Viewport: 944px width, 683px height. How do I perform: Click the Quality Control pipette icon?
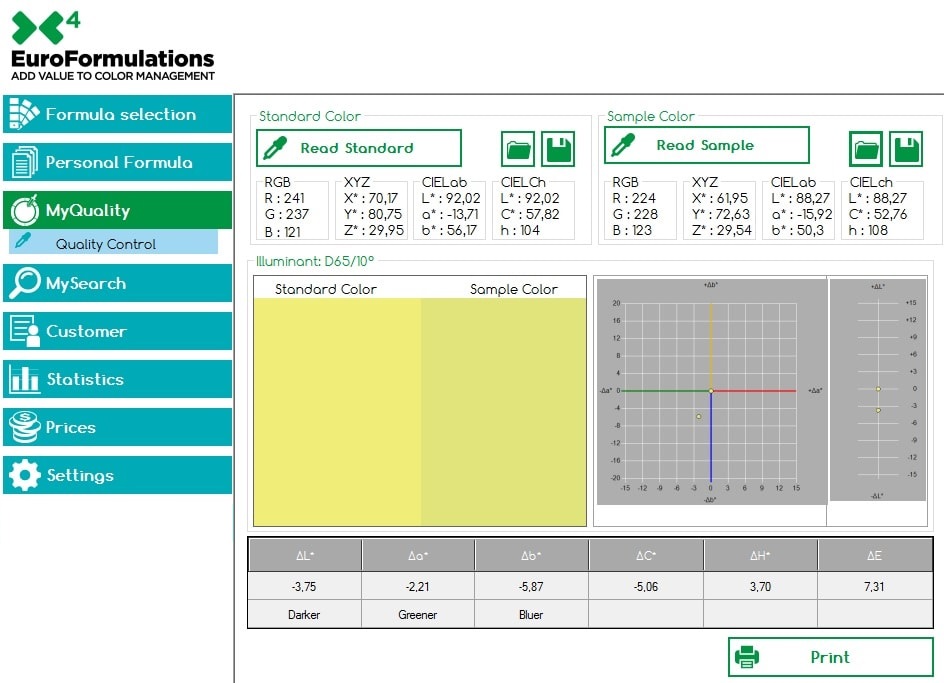point(23,240)
